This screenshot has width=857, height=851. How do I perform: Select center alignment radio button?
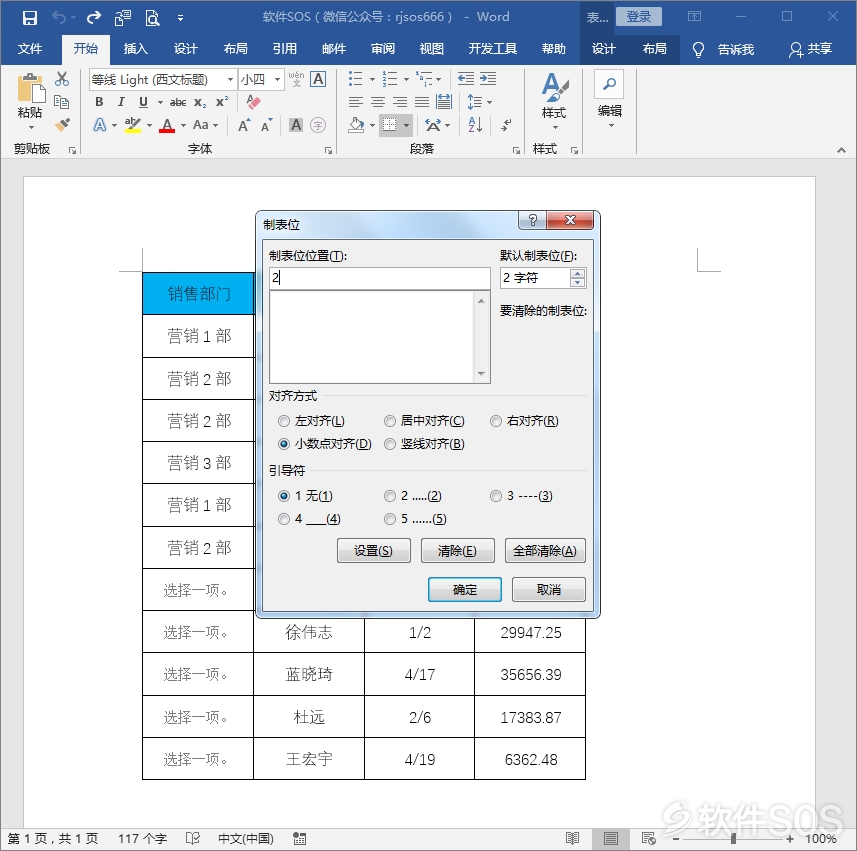(x=390, y=421)
